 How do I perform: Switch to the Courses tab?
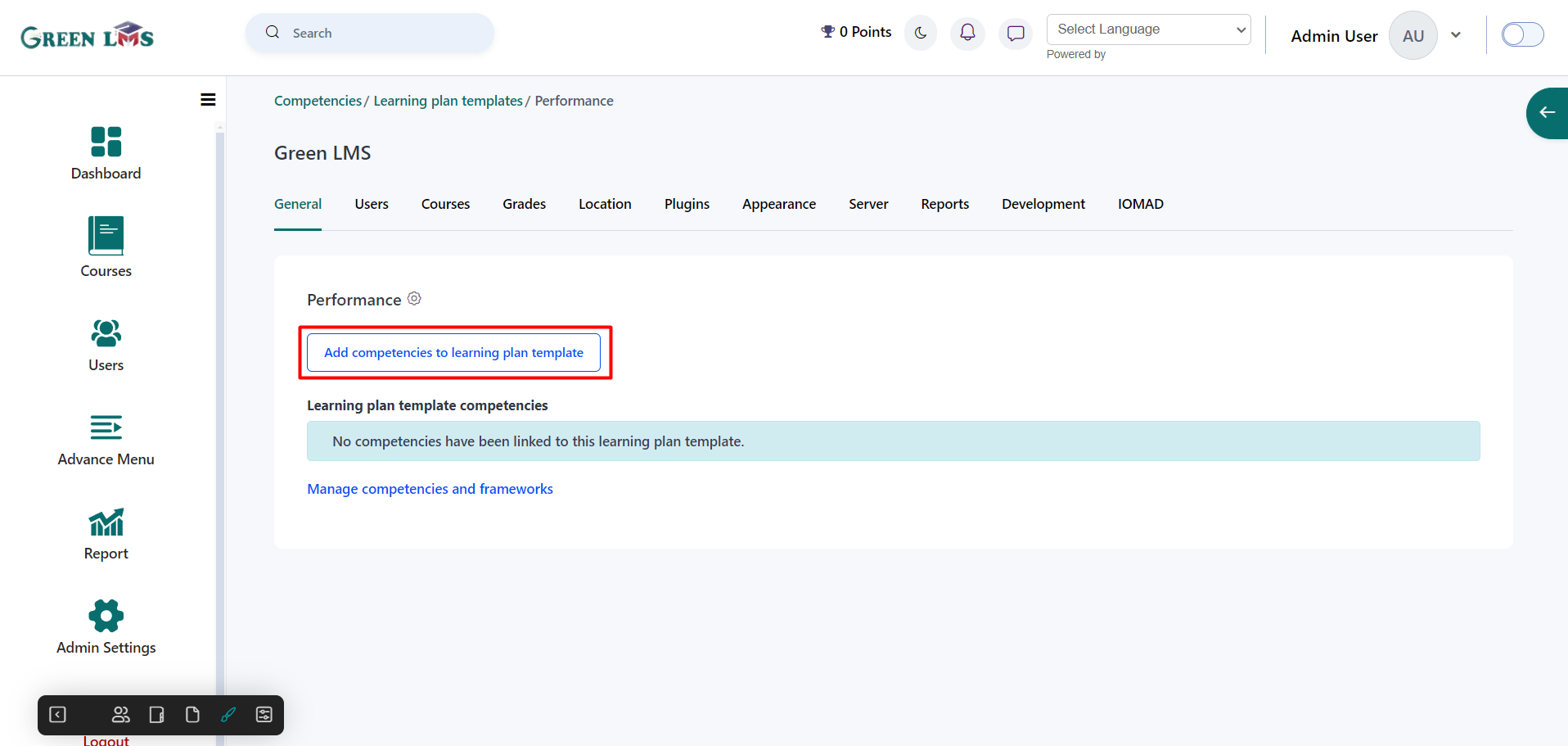pos(445,204)
